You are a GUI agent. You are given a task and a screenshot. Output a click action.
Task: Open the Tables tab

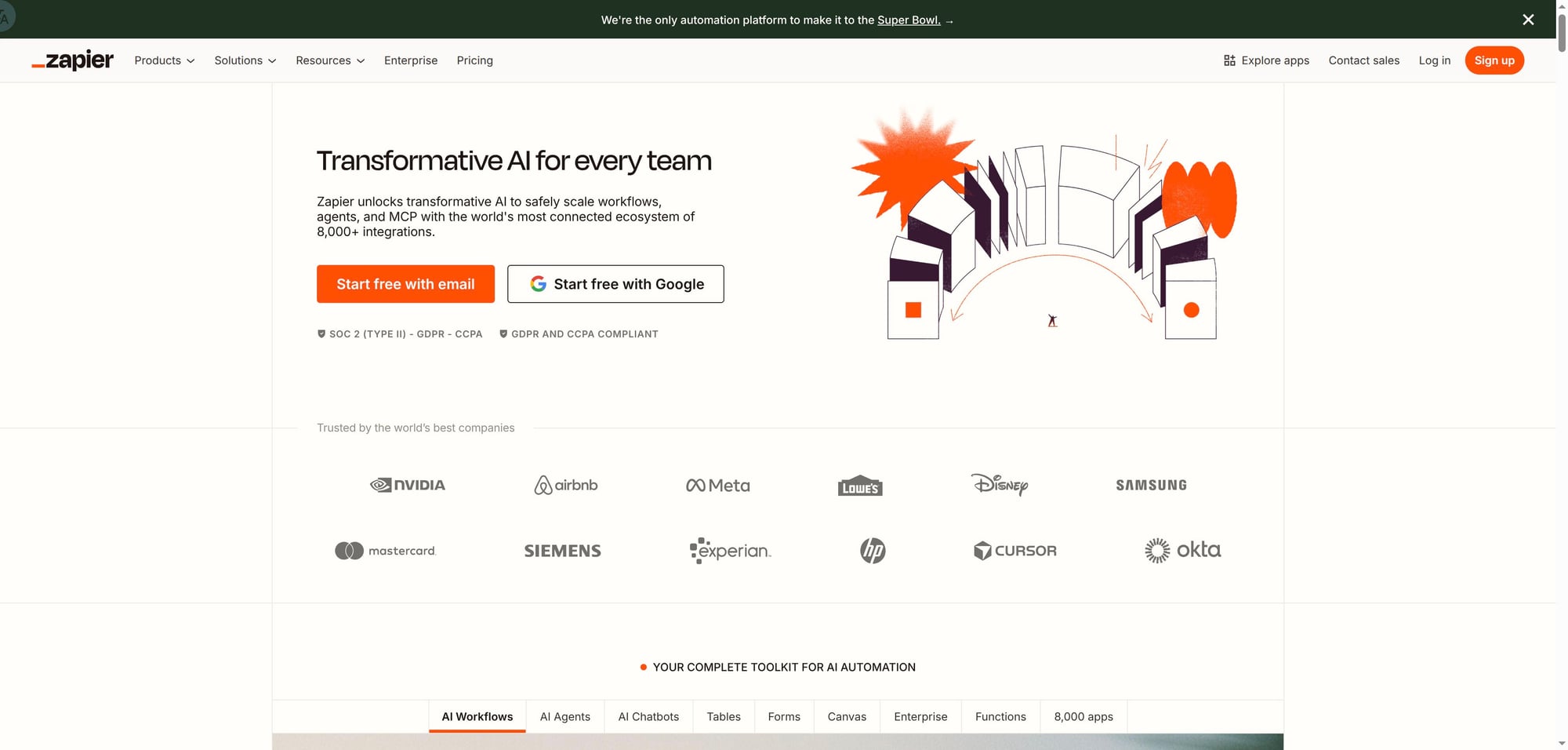(723, 716)
